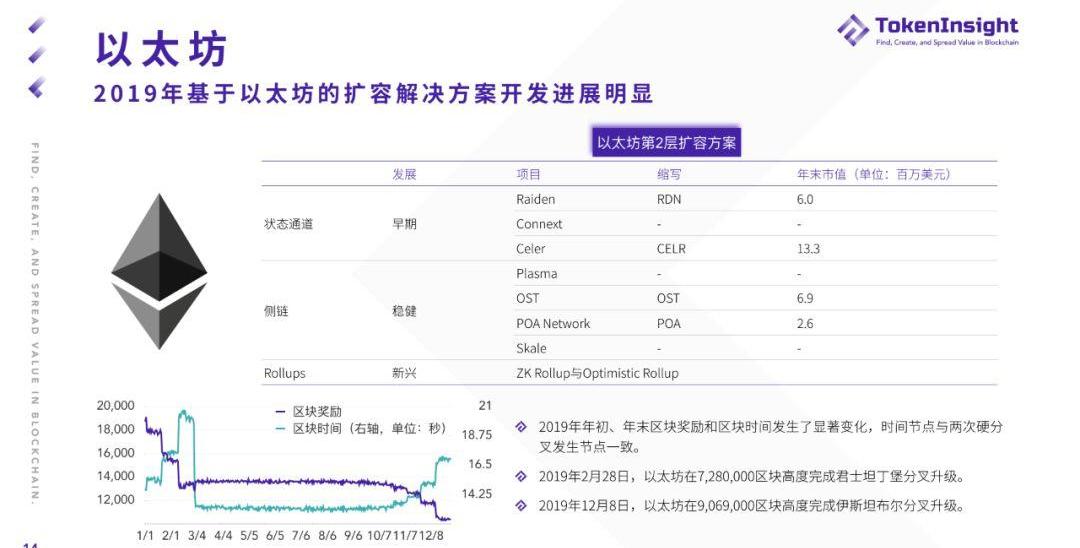Viewport: 1080px width, 548px height.
Task: Click the diamond bullet before 2019年12月8日
Action: tap(521, 506)
